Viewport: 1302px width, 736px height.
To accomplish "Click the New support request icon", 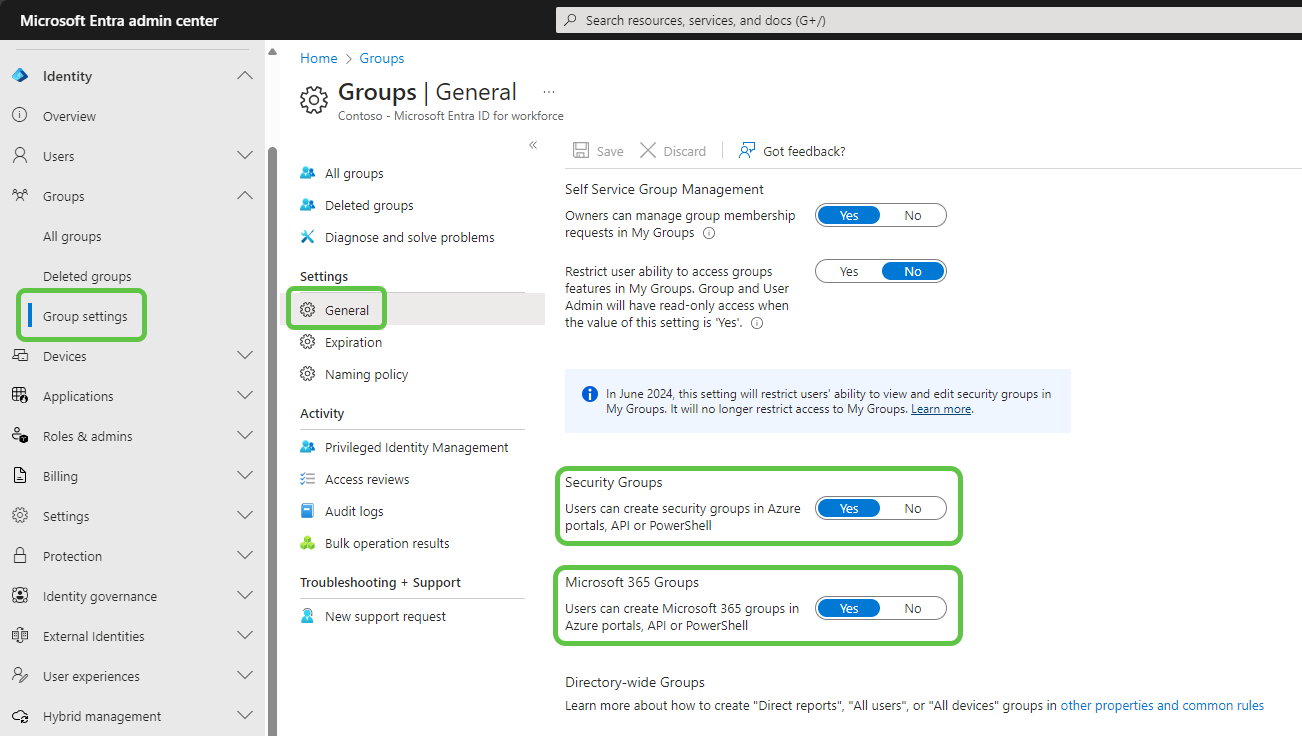I will 308,616.
